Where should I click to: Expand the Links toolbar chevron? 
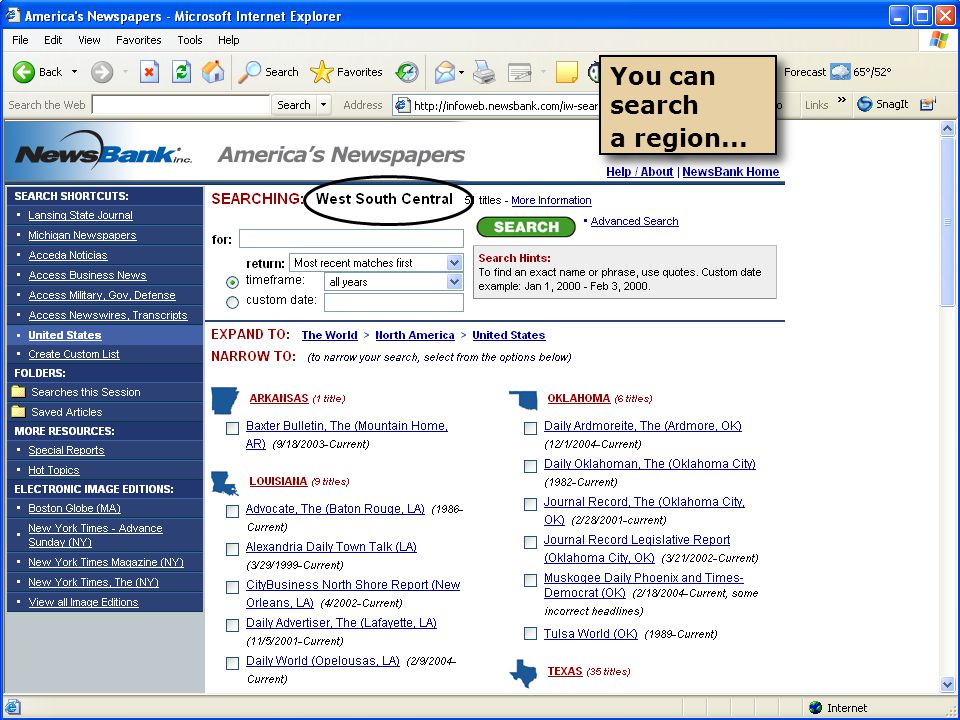[842, 100]
